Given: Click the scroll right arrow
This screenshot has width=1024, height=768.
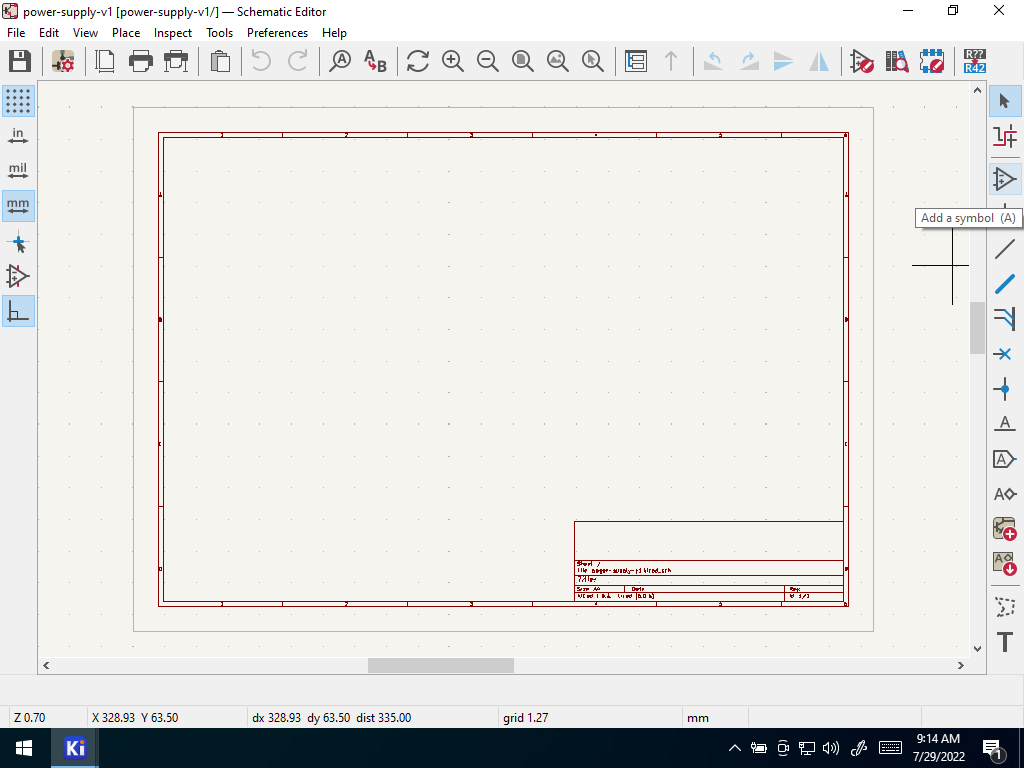Looking at the screenshot, I should pyautogui.click(x=961, y=665).
